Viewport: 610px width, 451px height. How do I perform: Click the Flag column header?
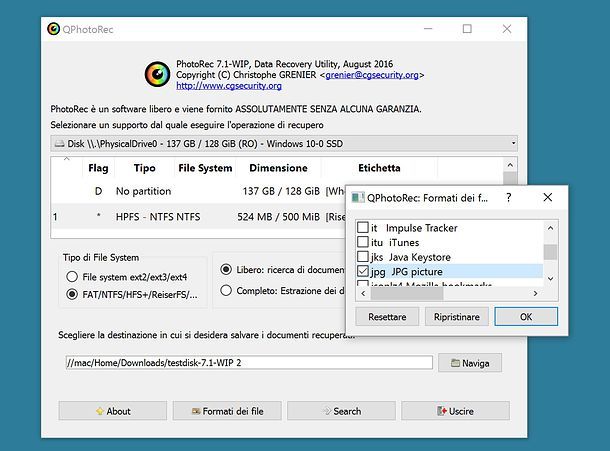tap(98, 168)
